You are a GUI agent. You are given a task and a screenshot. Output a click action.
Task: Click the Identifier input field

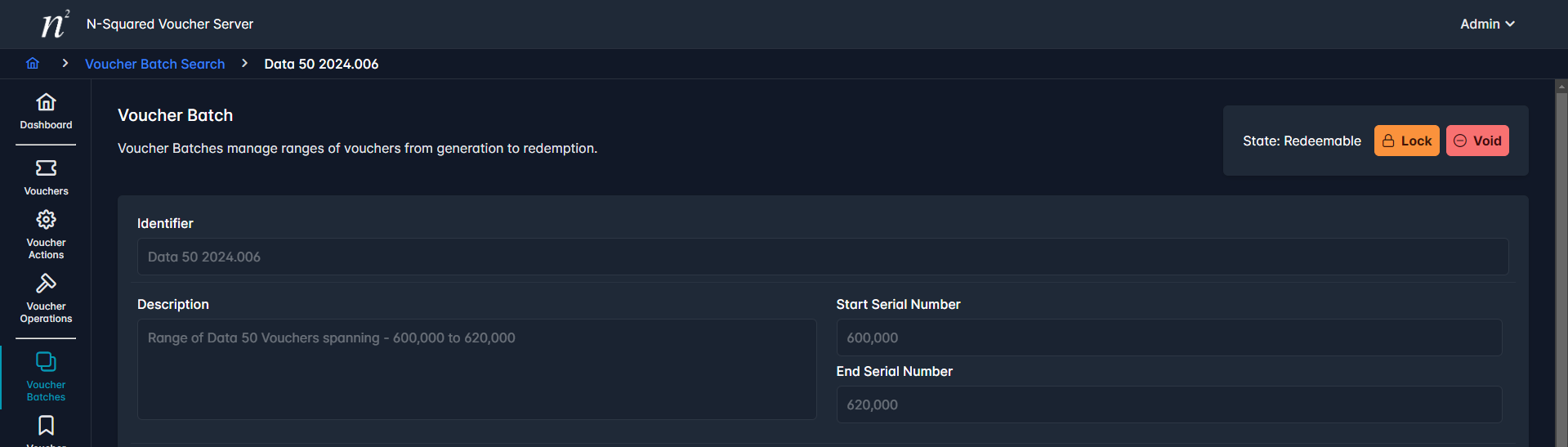tap(823, 257)
